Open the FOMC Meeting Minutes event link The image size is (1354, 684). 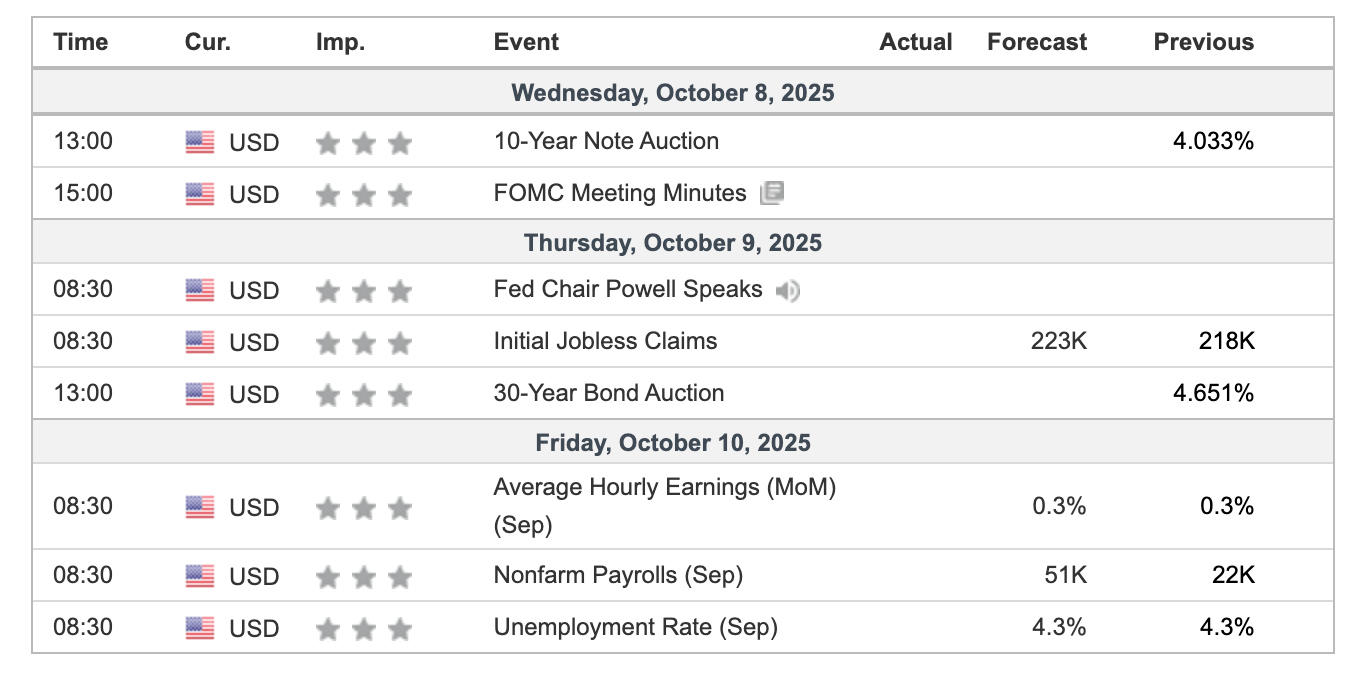619,193
